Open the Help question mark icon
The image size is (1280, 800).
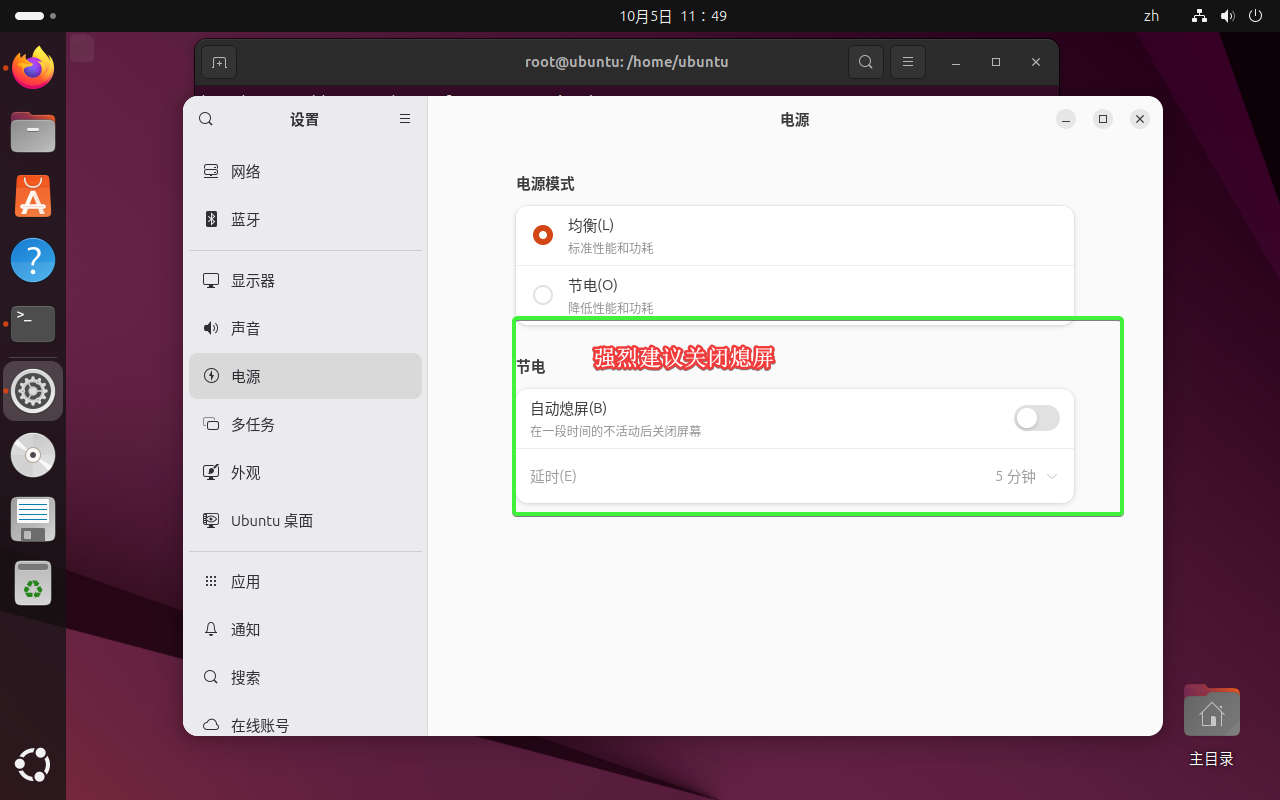(33, 260)
